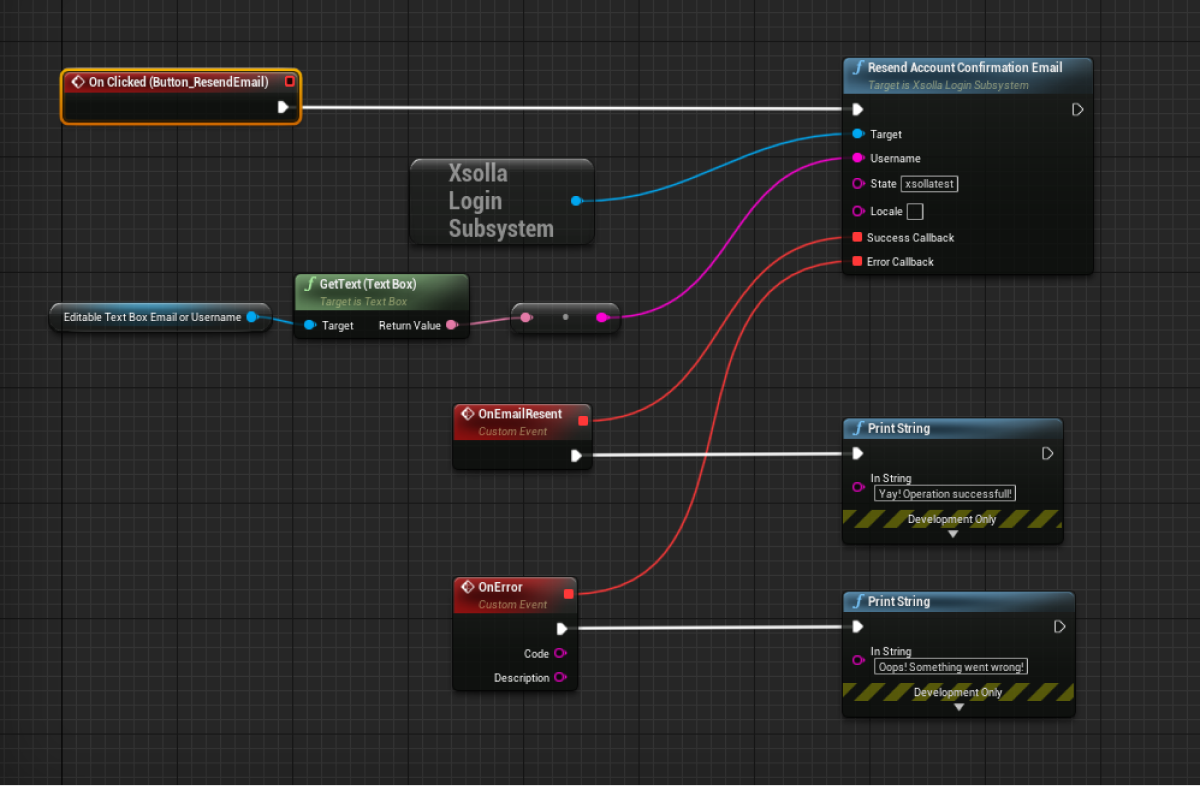Click the blue Target pin on Resend node
The width and height of the screenshot is (1200, 786).
[x=857, y=134]
